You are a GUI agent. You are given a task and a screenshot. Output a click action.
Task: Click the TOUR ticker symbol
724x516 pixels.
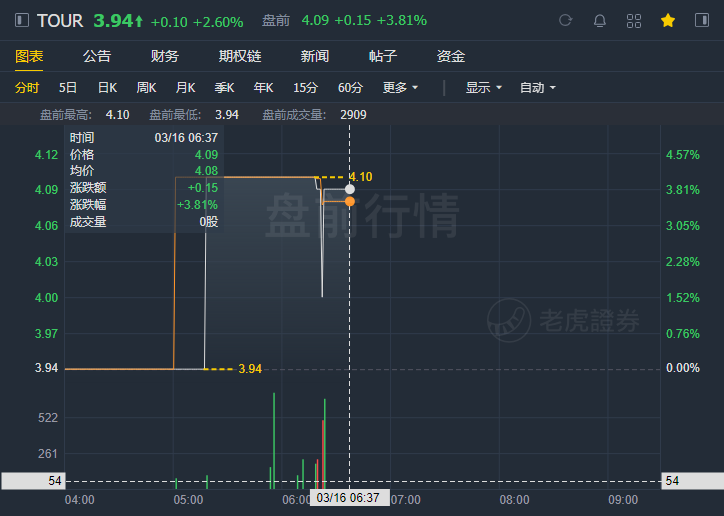tap(60, 21)
